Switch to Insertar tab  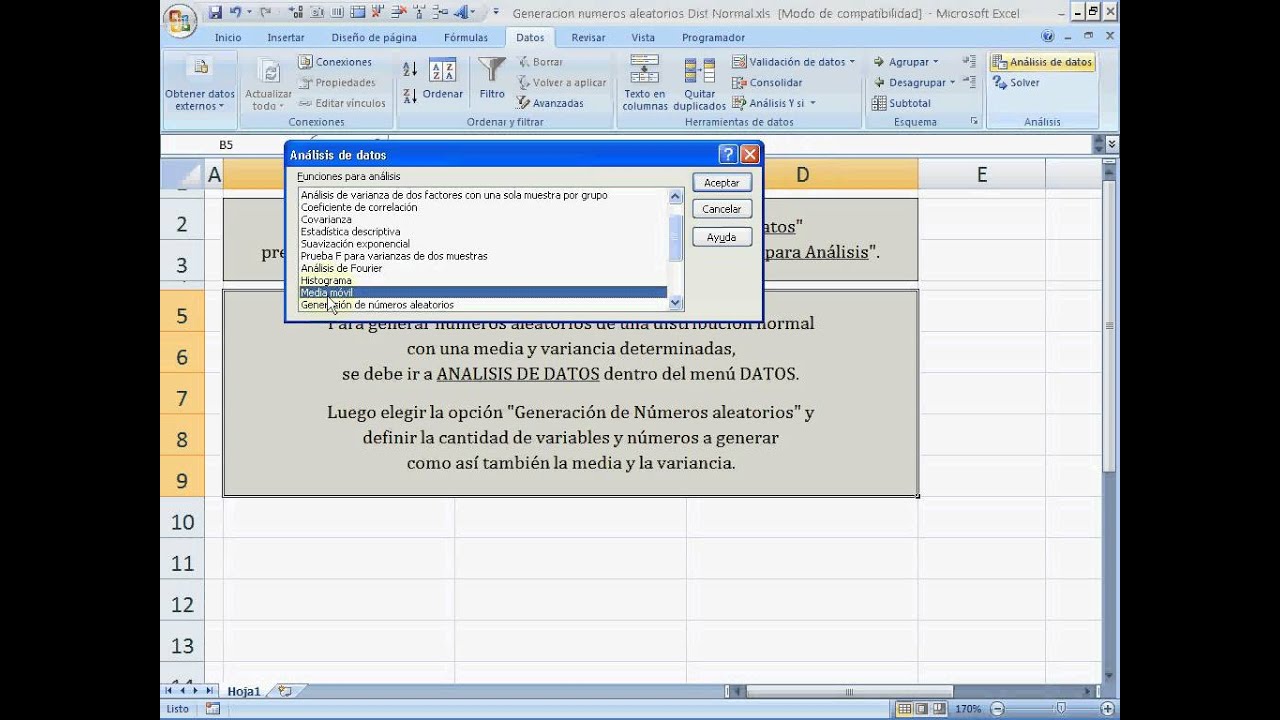tap(286, 38)
